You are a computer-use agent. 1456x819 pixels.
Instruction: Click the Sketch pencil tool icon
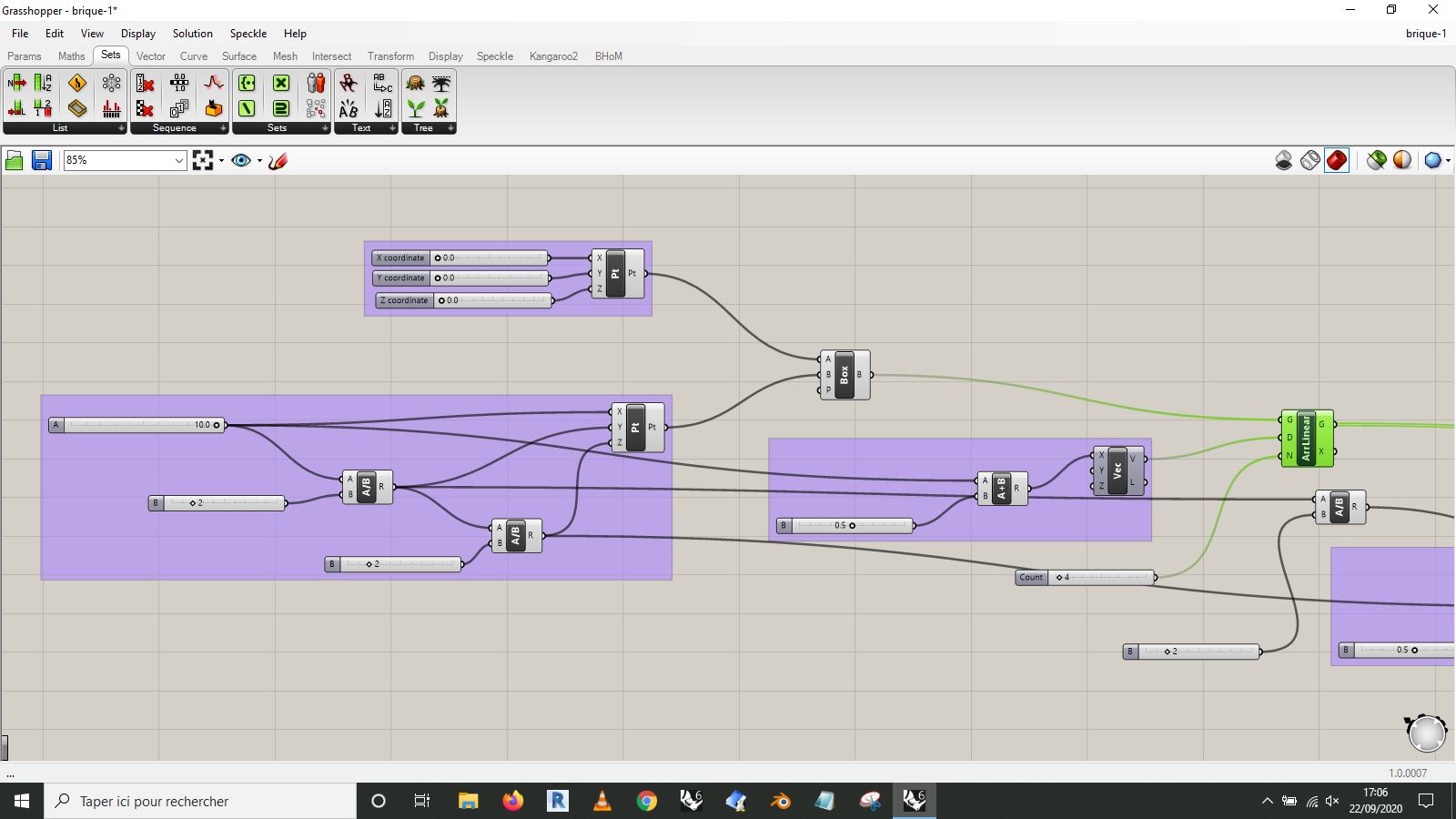[278, 161]
